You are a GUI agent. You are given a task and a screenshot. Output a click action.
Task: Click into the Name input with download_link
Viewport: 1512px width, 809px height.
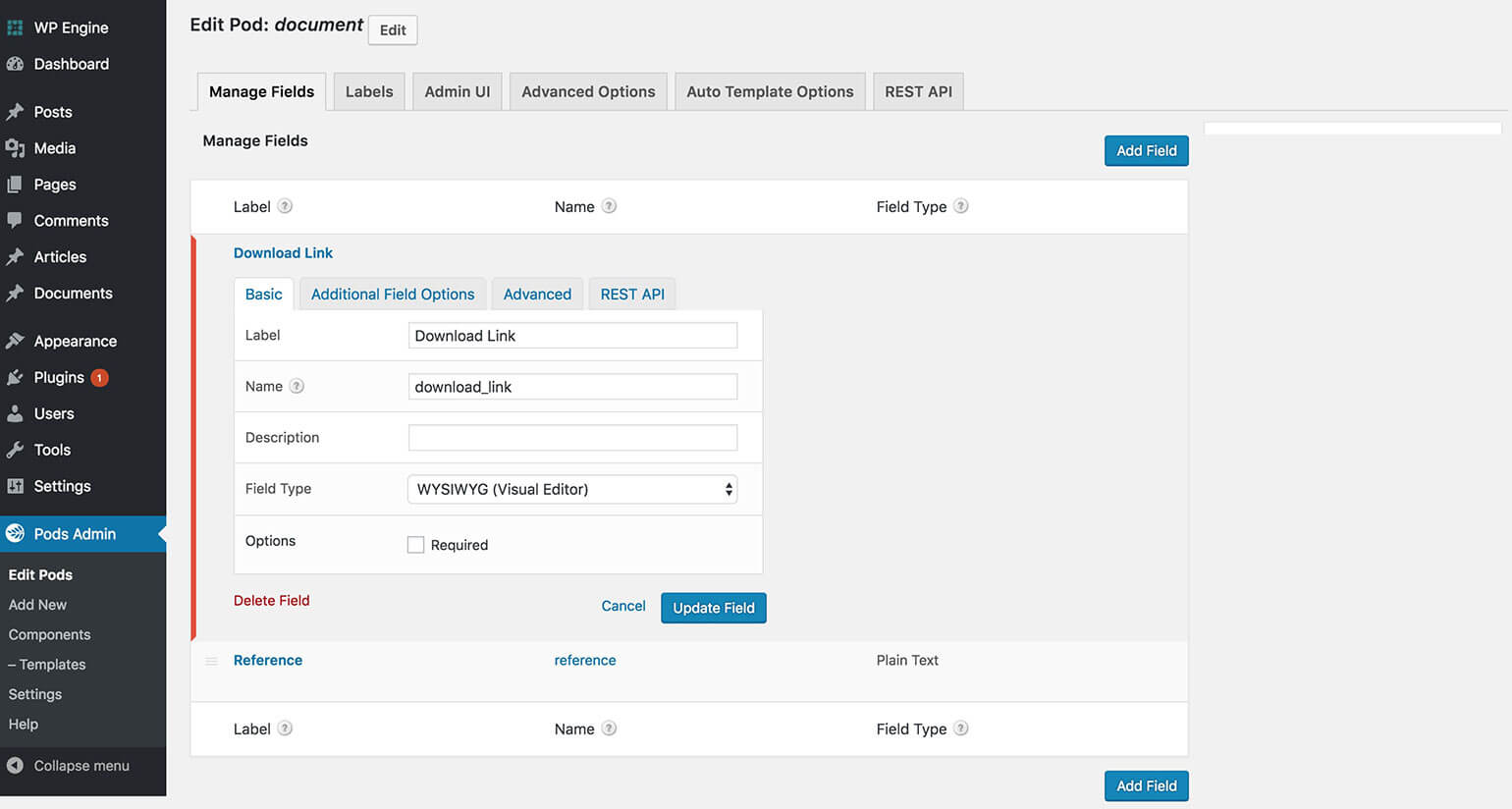(x=572, y=387)
